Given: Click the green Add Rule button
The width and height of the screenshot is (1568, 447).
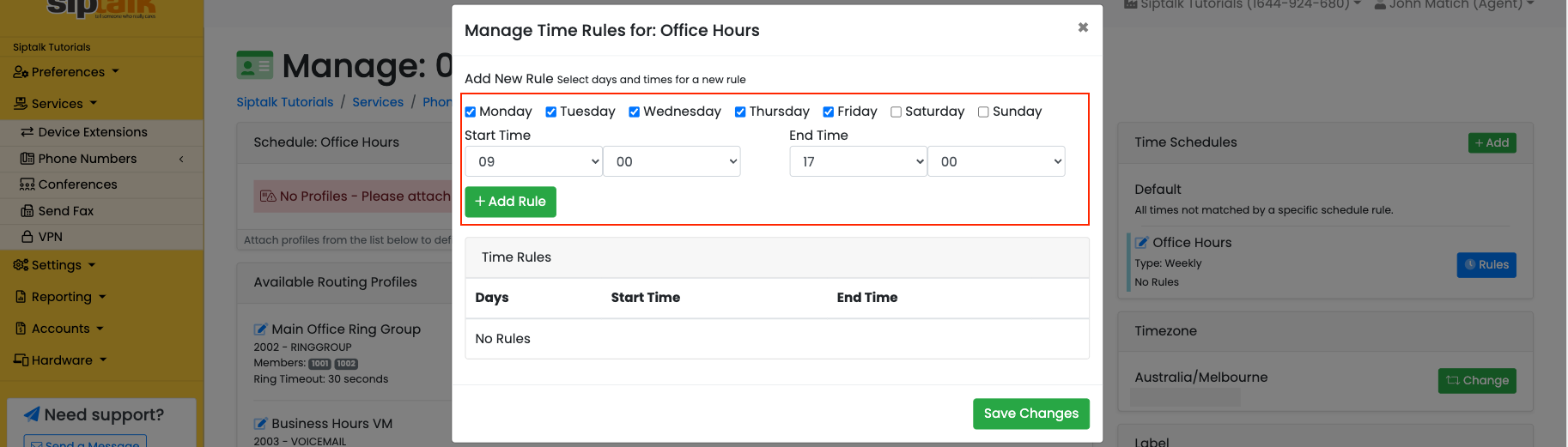Looking at the screenshot, I should point(510,202).
